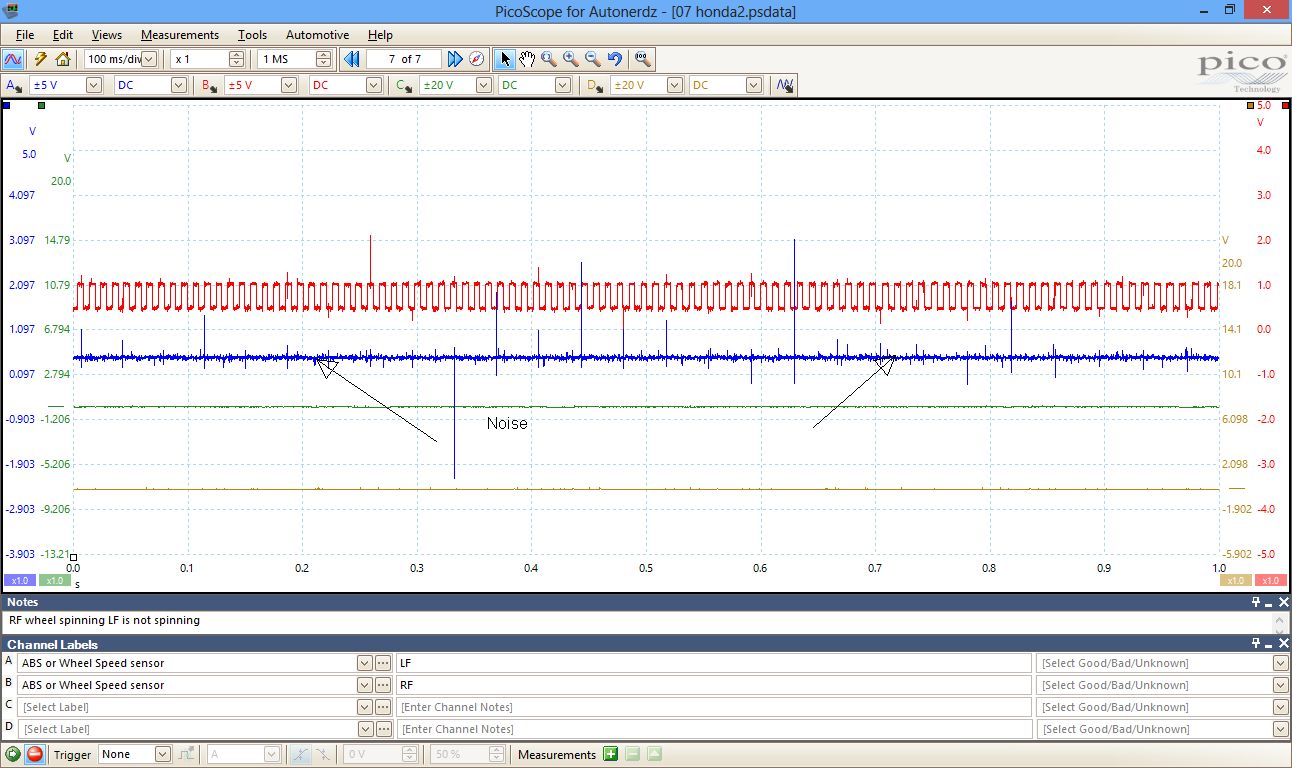Open channel A options button
The image size is (1292, 768).
pyautogui.click(x=14, y=86)
